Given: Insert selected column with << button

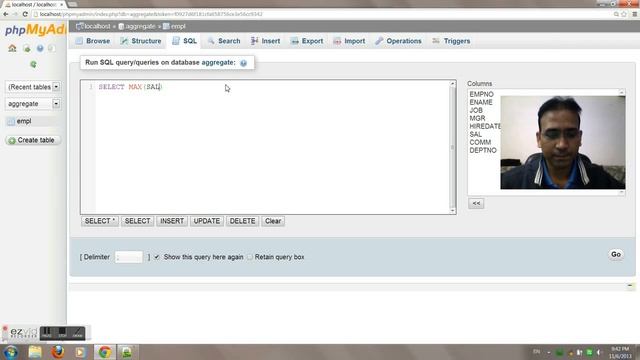Looking at the screenshot, I should (476, 203).
